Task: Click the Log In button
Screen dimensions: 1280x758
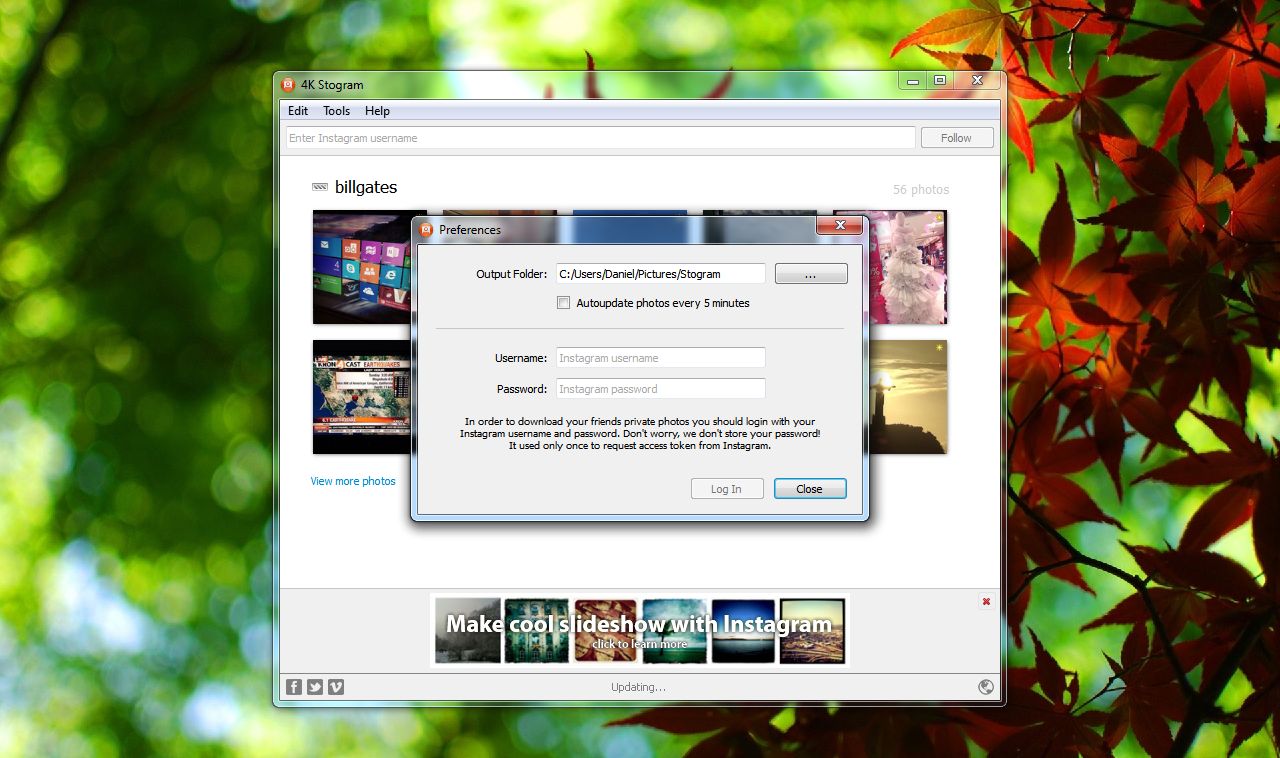Action: 727,489
